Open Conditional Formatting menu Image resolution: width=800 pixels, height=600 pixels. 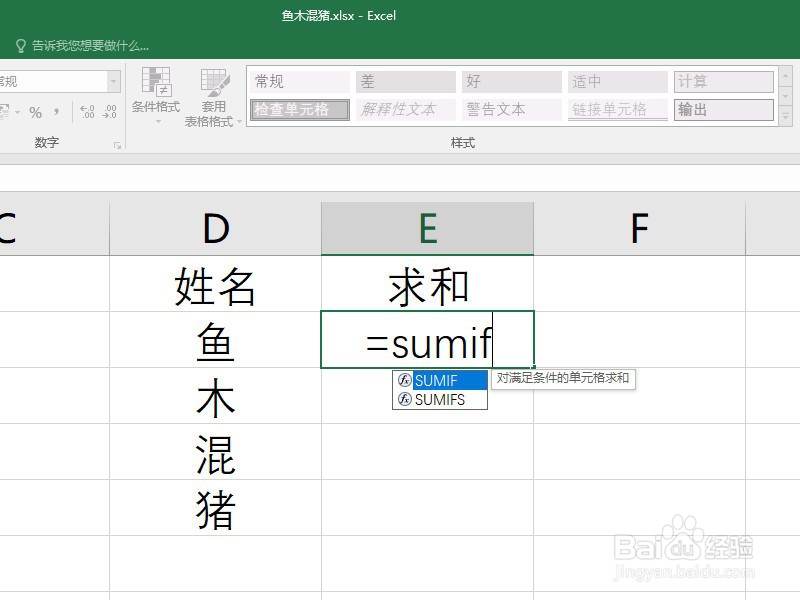[x=156, y=96]
